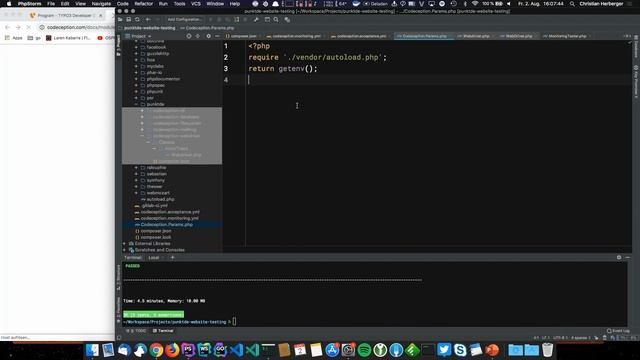Image resolution: width=640 pixels, height=360 pixels.
Task: Select composer.json in project tree
Action: (x=156, y=231)
